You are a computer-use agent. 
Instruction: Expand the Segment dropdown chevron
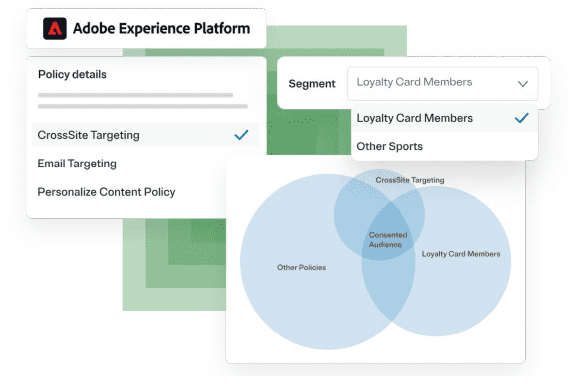click(x=523, y=84)
